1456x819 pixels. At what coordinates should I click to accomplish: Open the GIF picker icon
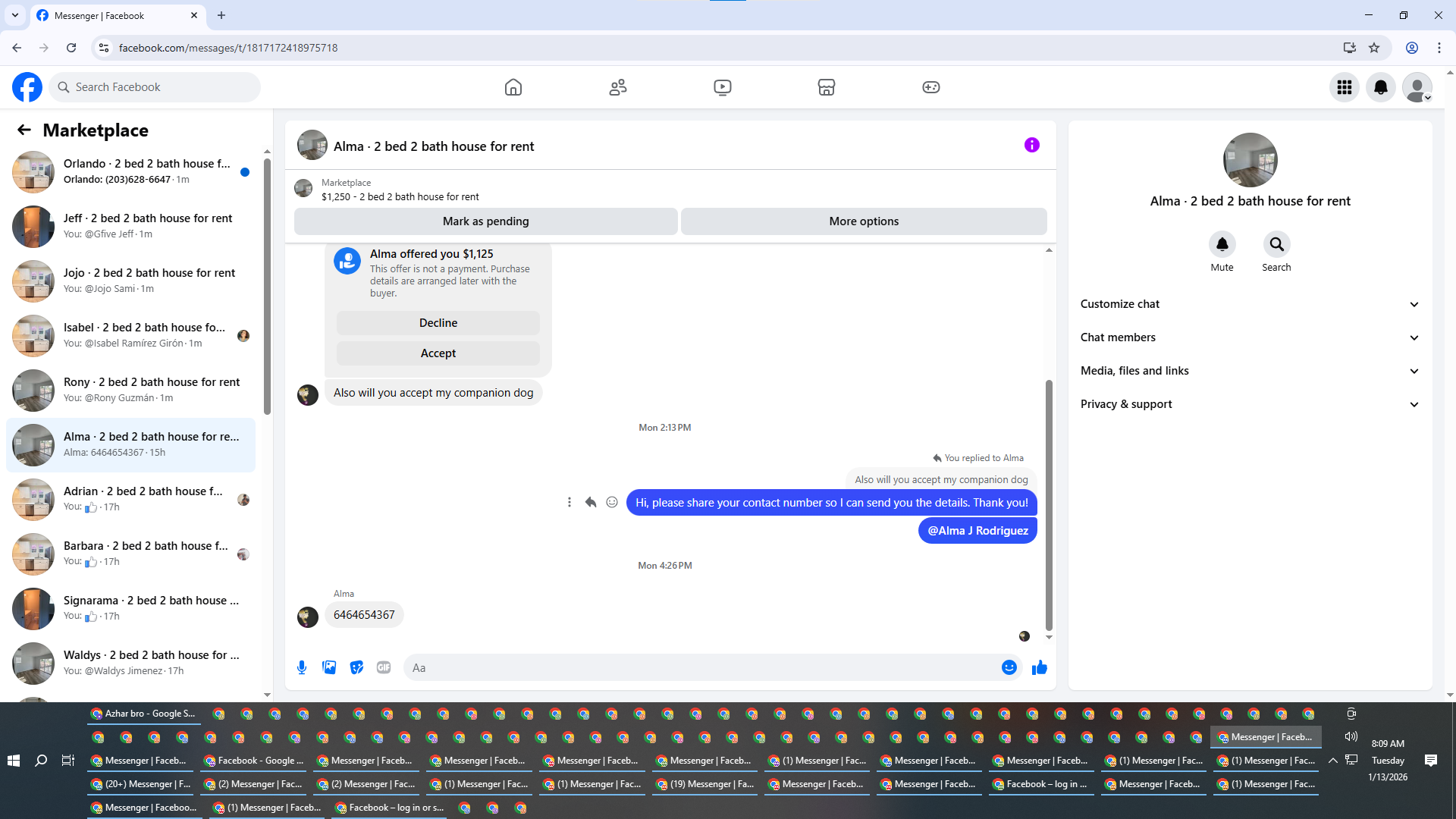tap(384, 667)
